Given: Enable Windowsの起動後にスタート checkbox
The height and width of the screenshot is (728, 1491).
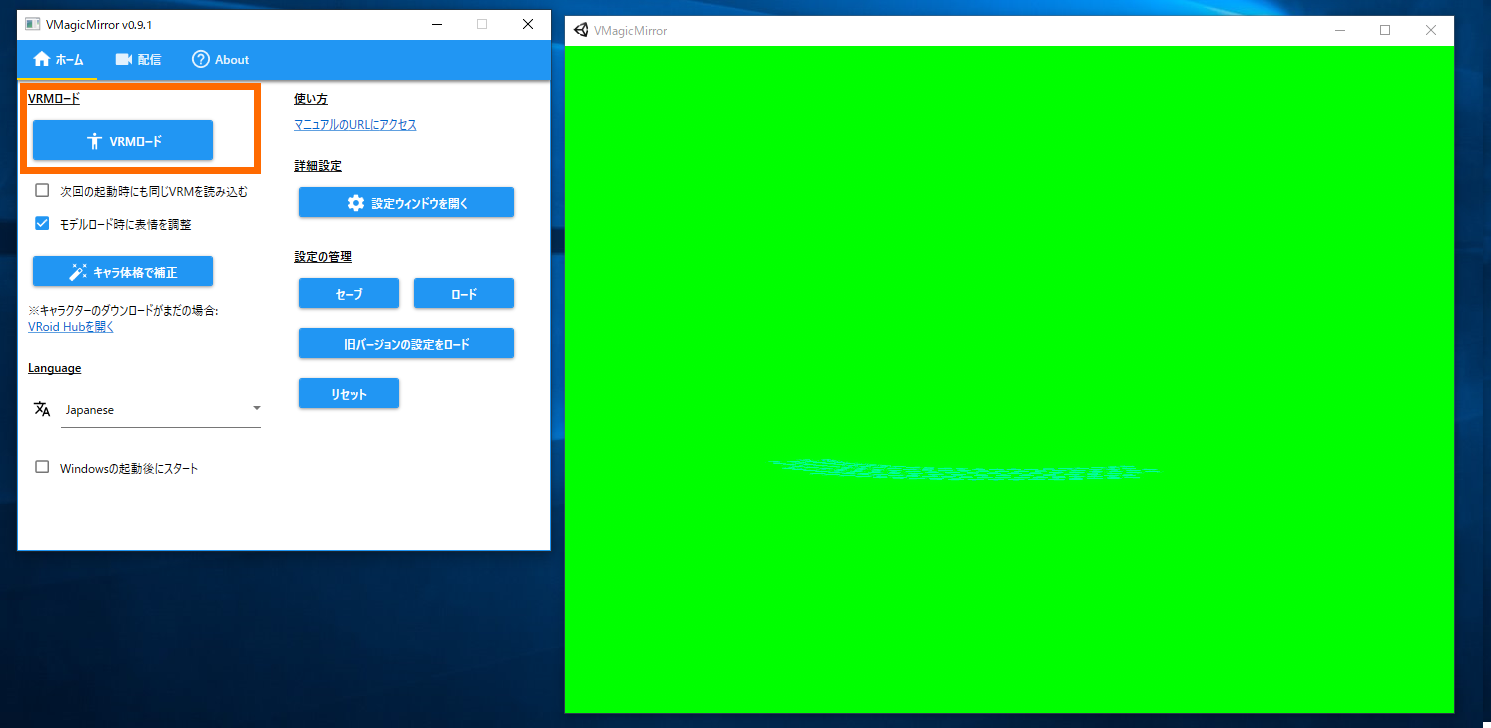Looking at the screenshot, I should click(x=42, y=467).
